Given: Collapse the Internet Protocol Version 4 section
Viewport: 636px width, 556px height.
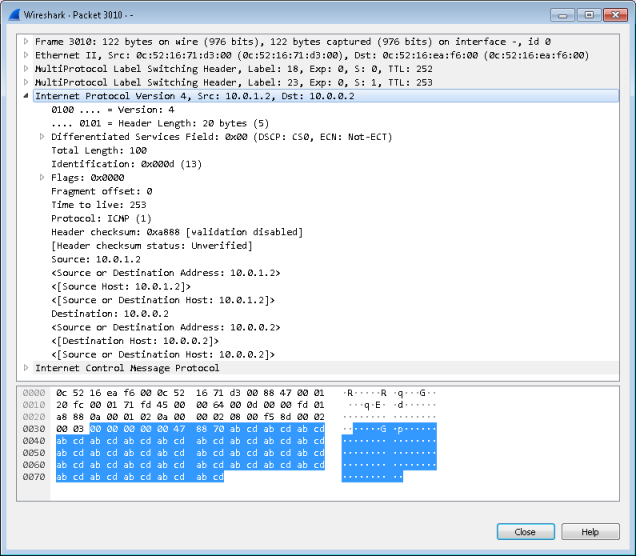Looking at the screenshot, I should click(26, 96).
